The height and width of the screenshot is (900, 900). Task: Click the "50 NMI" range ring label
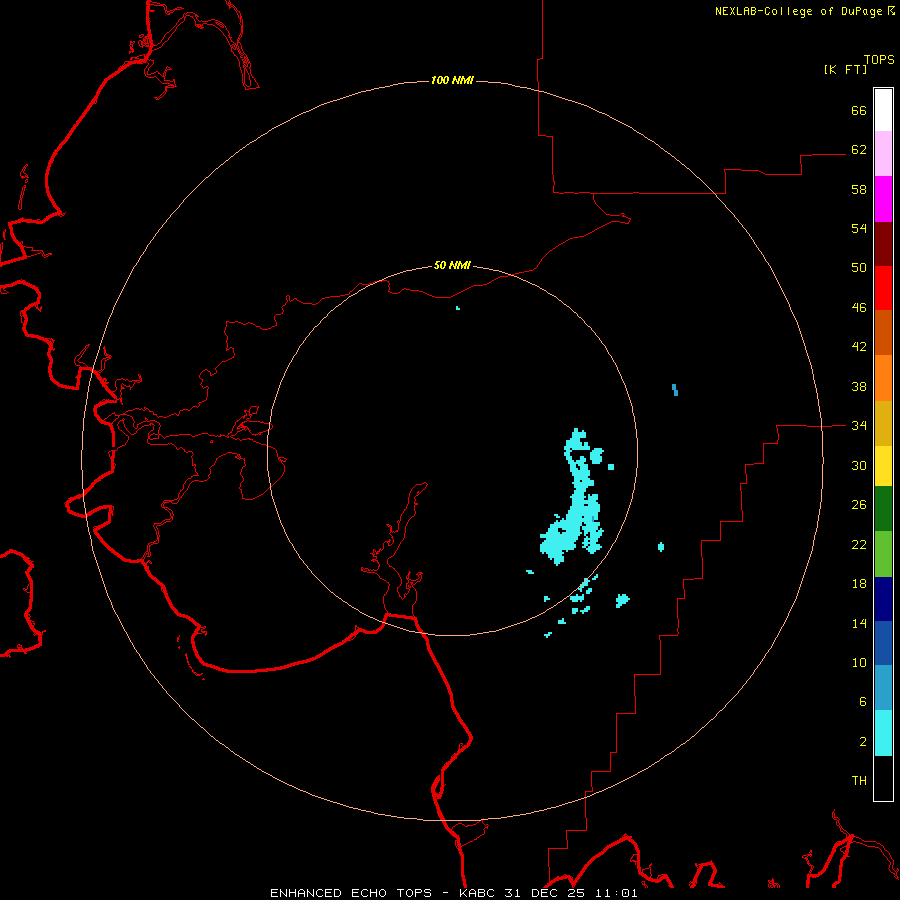click(452, 265)
